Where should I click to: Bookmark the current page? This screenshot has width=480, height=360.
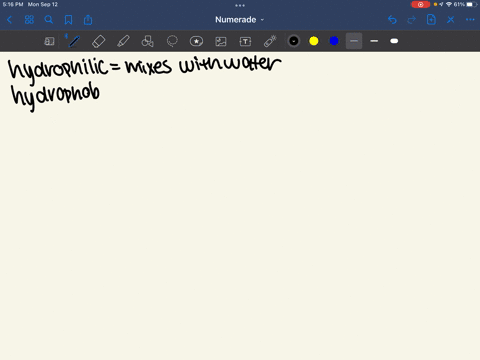68,20
